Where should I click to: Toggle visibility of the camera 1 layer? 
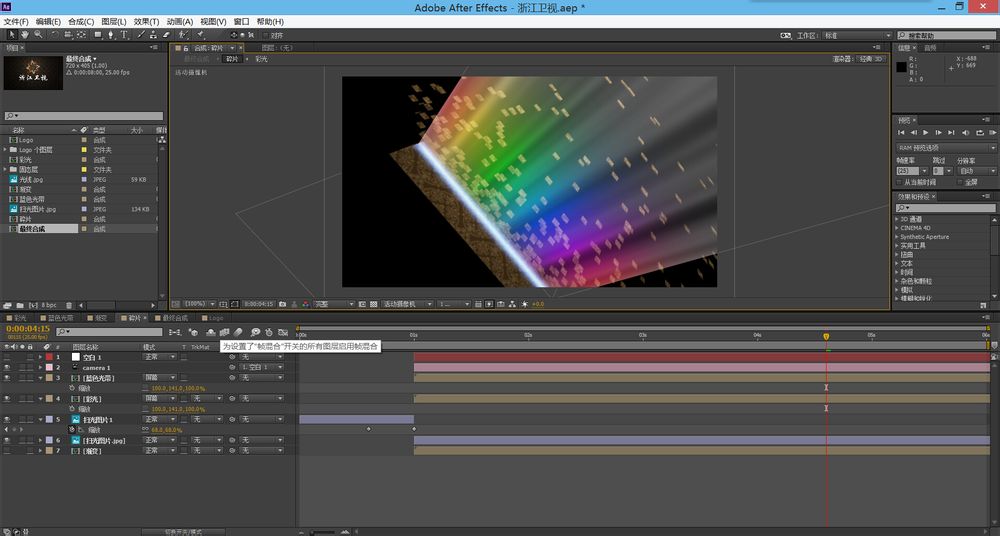tap(7, 367)
